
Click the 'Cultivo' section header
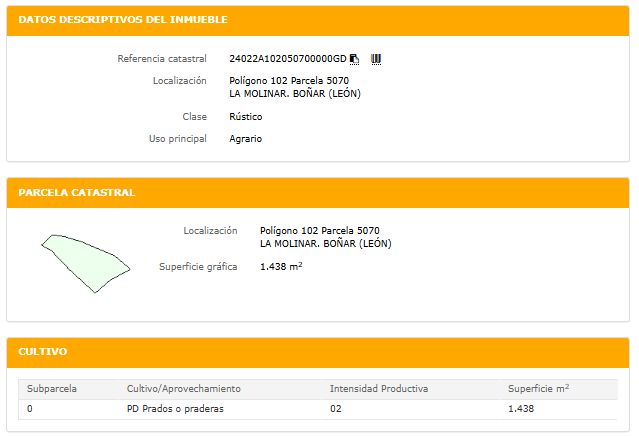43,352
